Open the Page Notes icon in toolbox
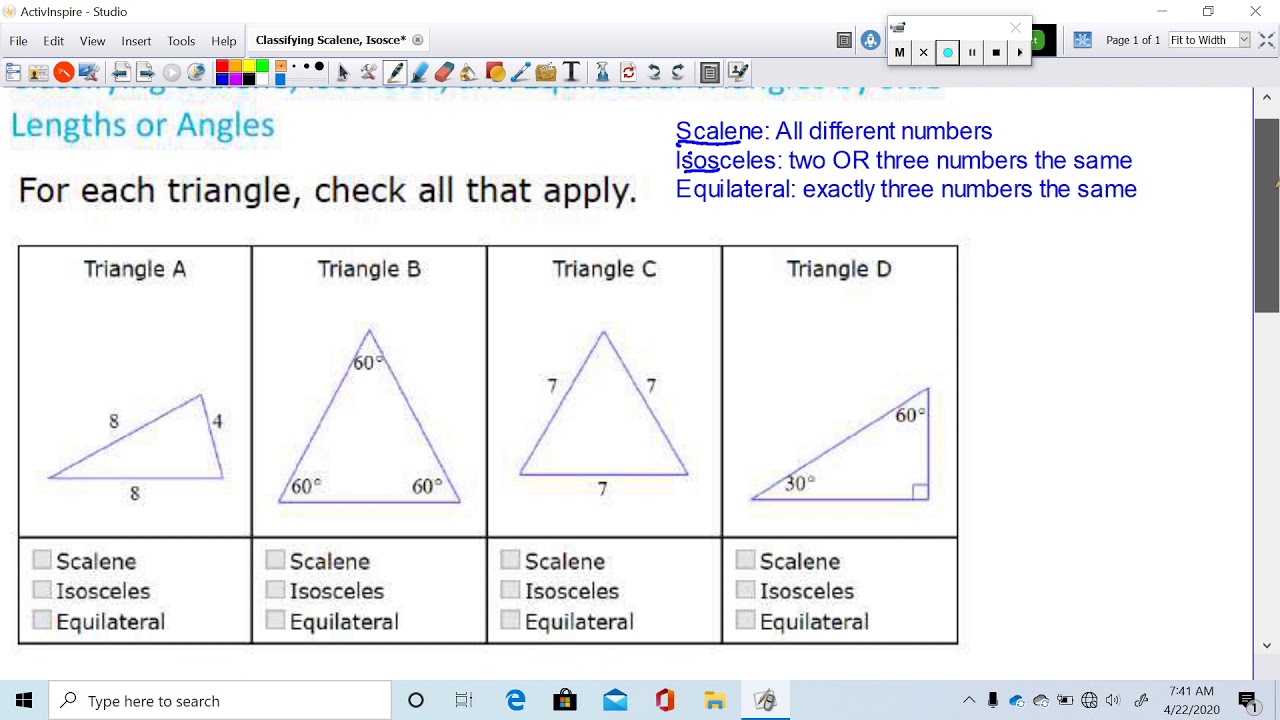The image size is (1280, 720). (710, 72)
